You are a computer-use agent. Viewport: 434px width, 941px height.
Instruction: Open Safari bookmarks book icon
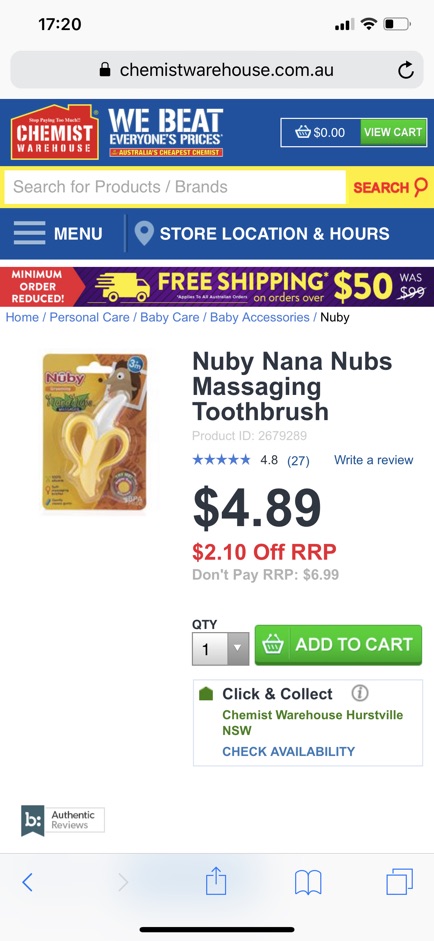pos(308,882)
